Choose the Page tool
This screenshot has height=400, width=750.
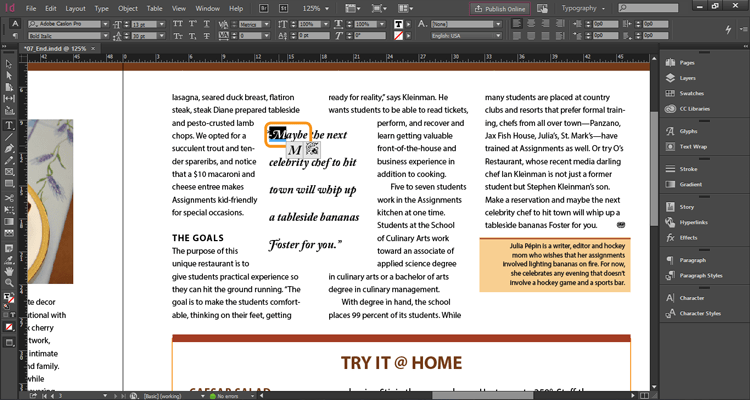pyautogui.click(x=9, y=87)
